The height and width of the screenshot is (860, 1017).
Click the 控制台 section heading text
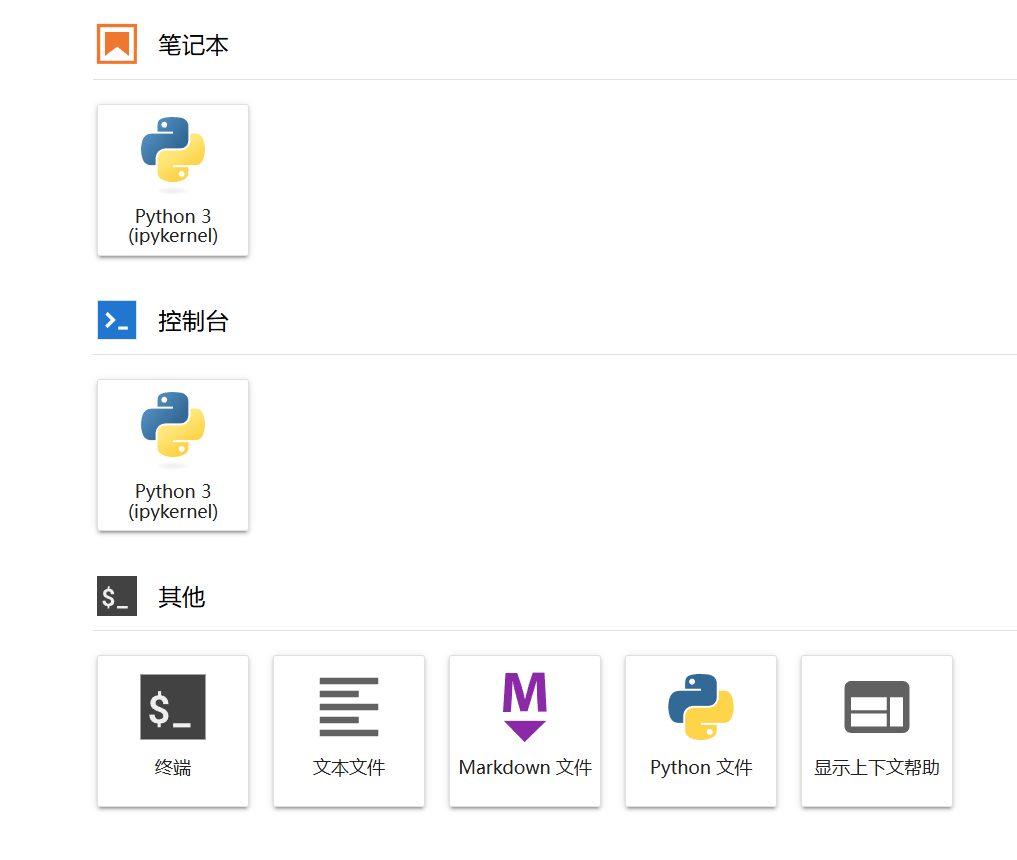(193, 321)
